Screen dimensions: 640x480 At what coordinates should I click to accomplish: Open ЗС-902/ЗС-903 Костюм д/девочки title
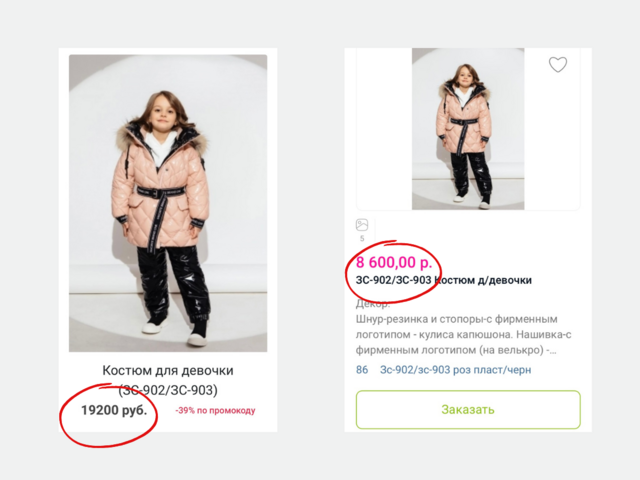point(443,280)
